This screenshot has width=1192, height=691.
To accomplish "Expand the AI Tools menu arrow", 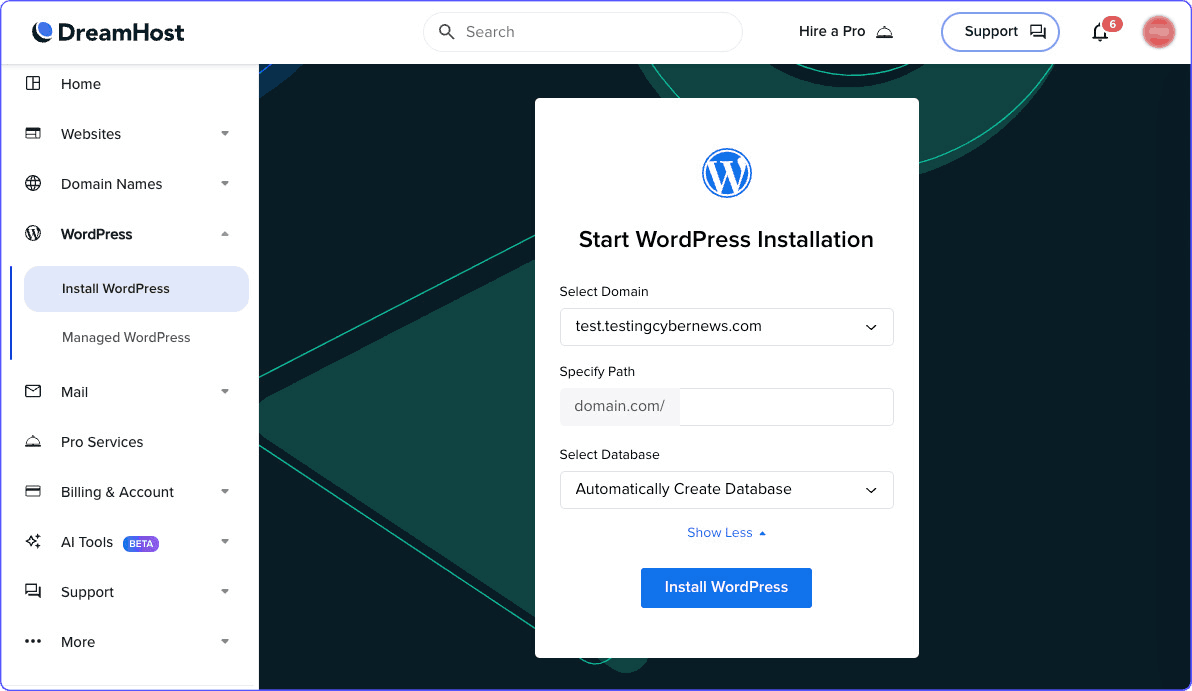I will pos(225,542).
